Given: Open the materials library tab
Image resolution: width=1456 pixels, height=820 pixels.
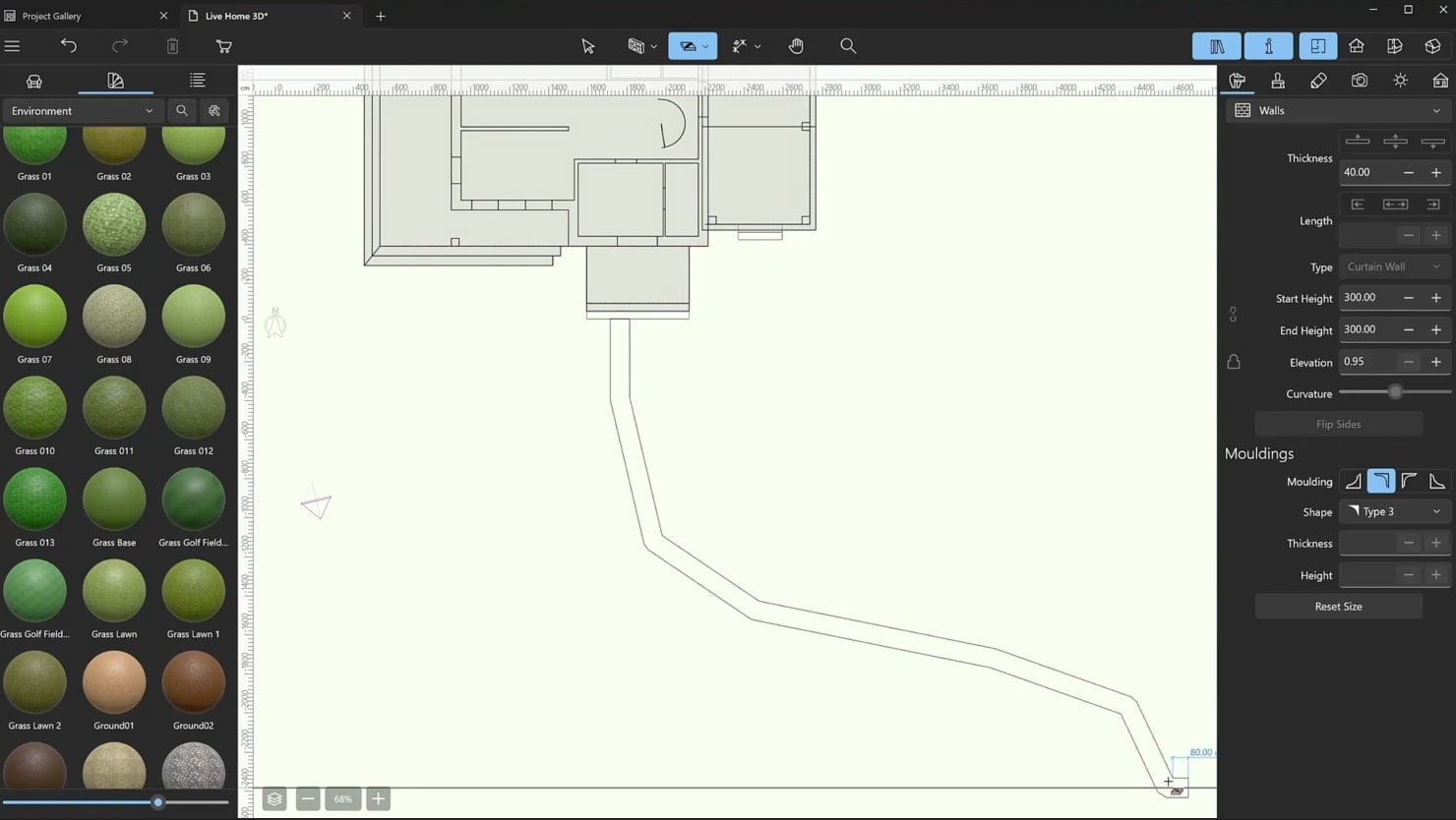Looking at the screenshot, I should point(115,81).
